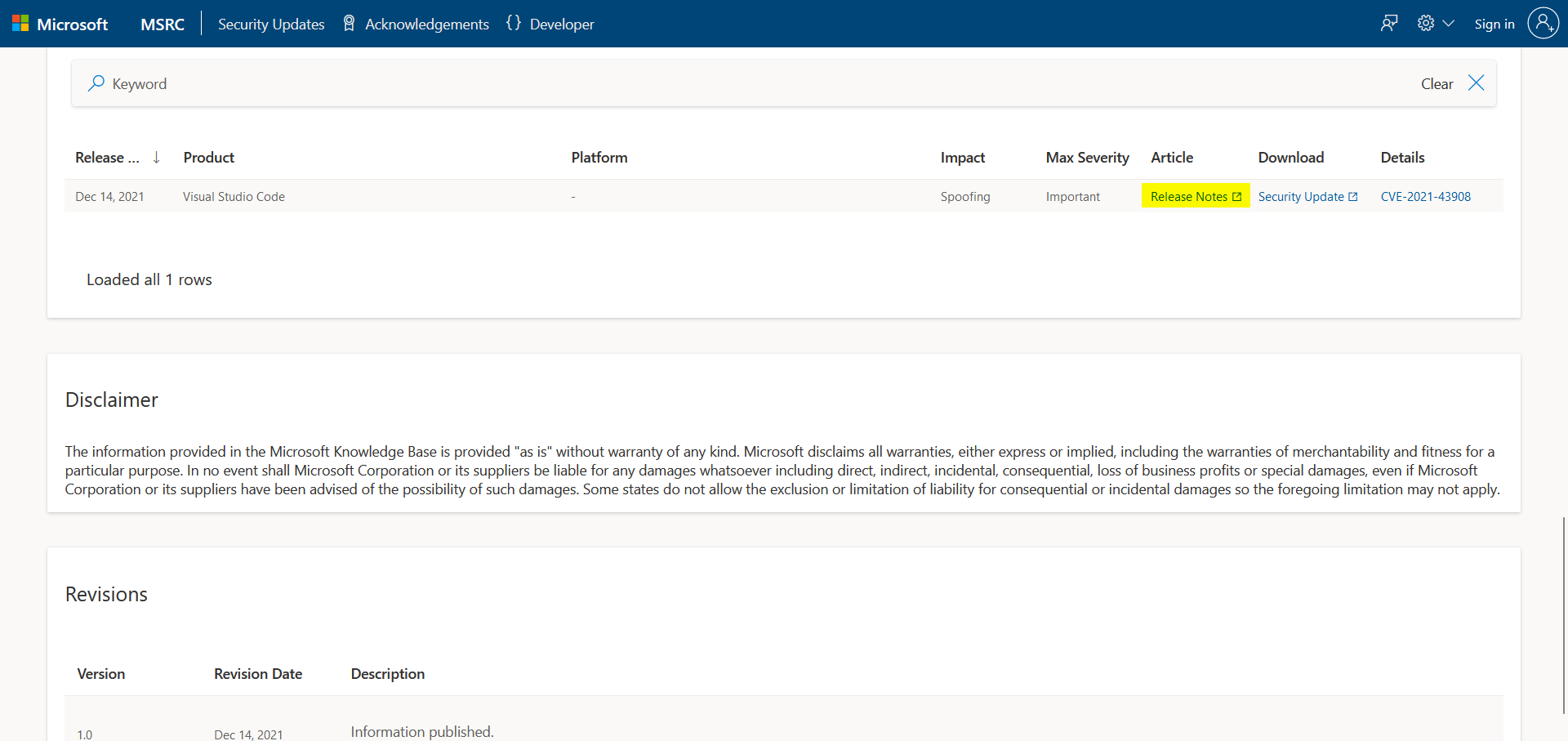This screenshot has width=1568, height=741.
Task: Click the Loaded all 1 rows text
Action: tap(149, 279)
